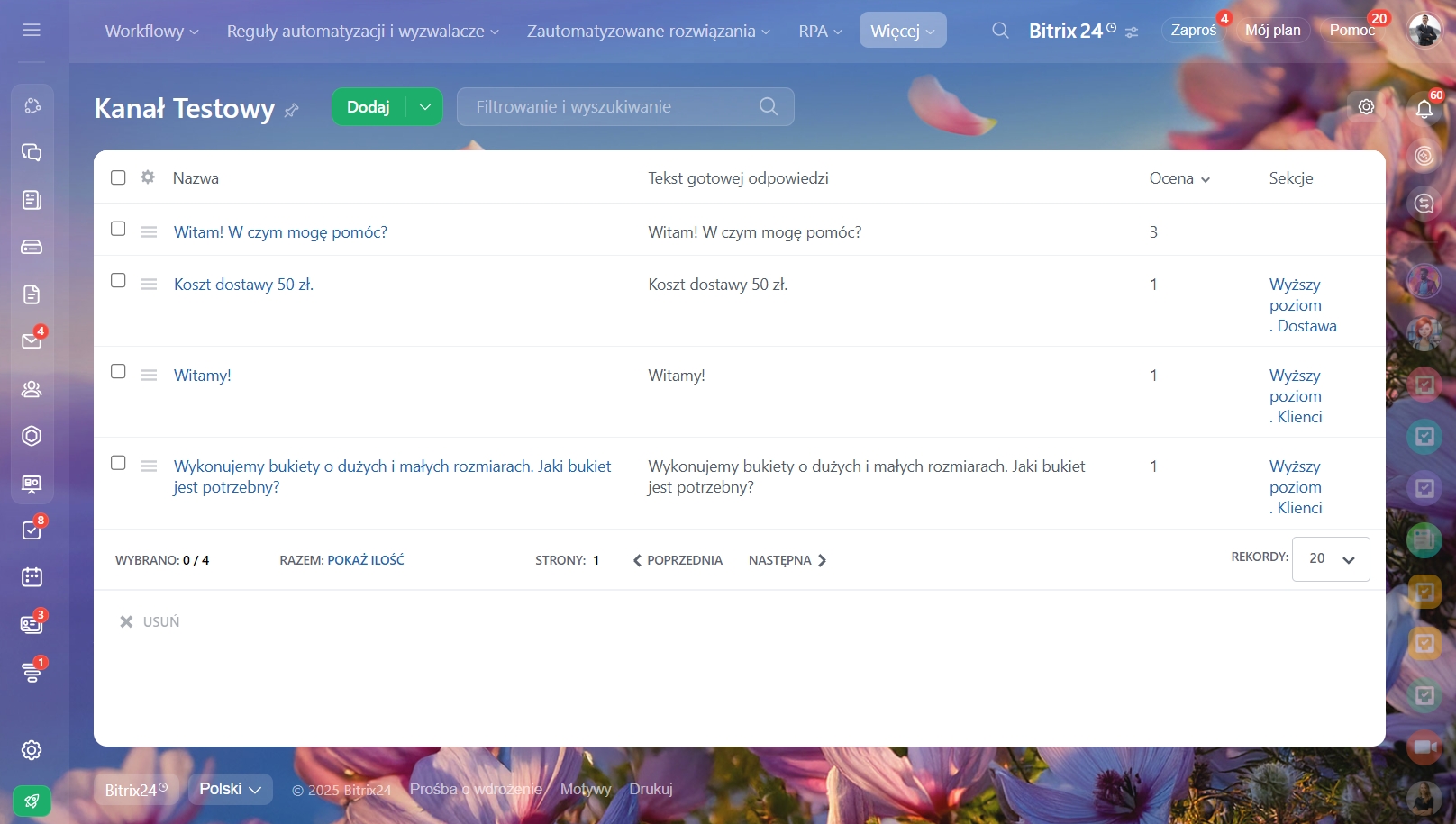Image resolution: width=1456 pixels, height=824 pixels.
Task: Click the green rocket icon
Action: [x=32, y=801]
